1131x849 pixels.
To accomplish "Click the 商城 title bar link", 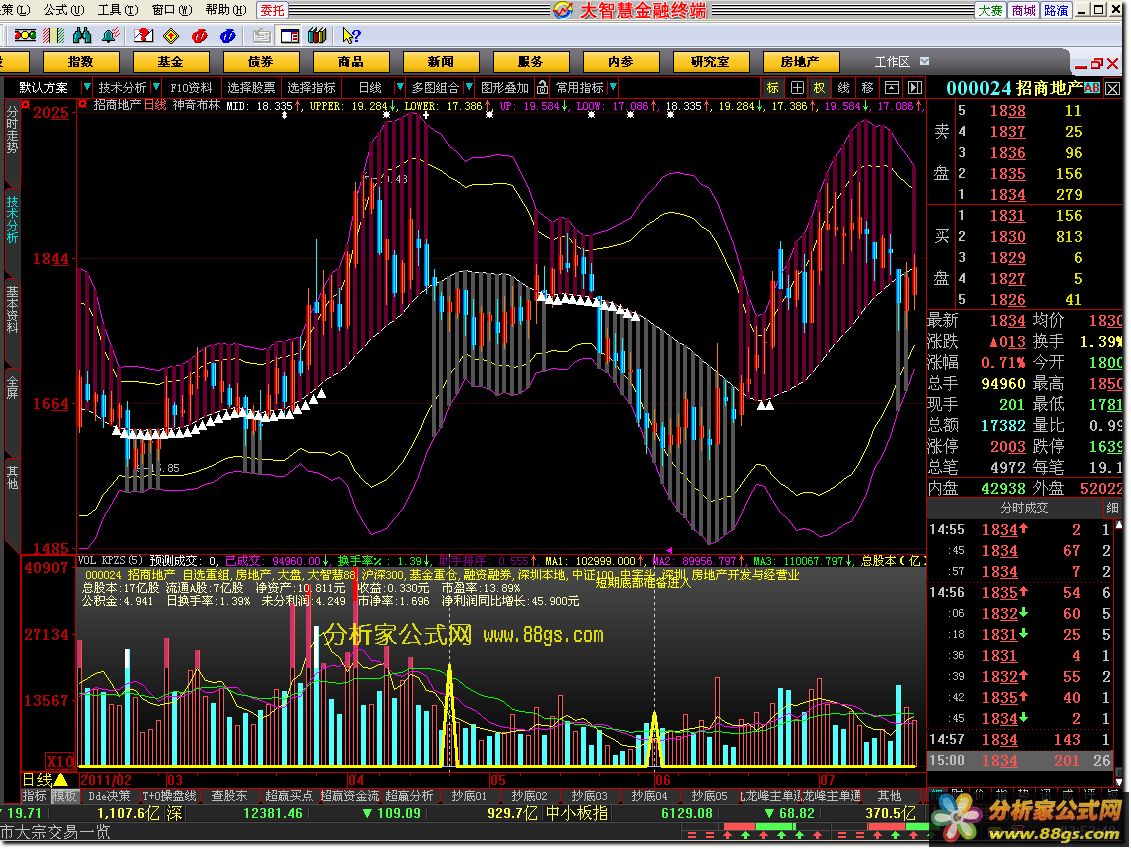I will tap(1024, 10).
